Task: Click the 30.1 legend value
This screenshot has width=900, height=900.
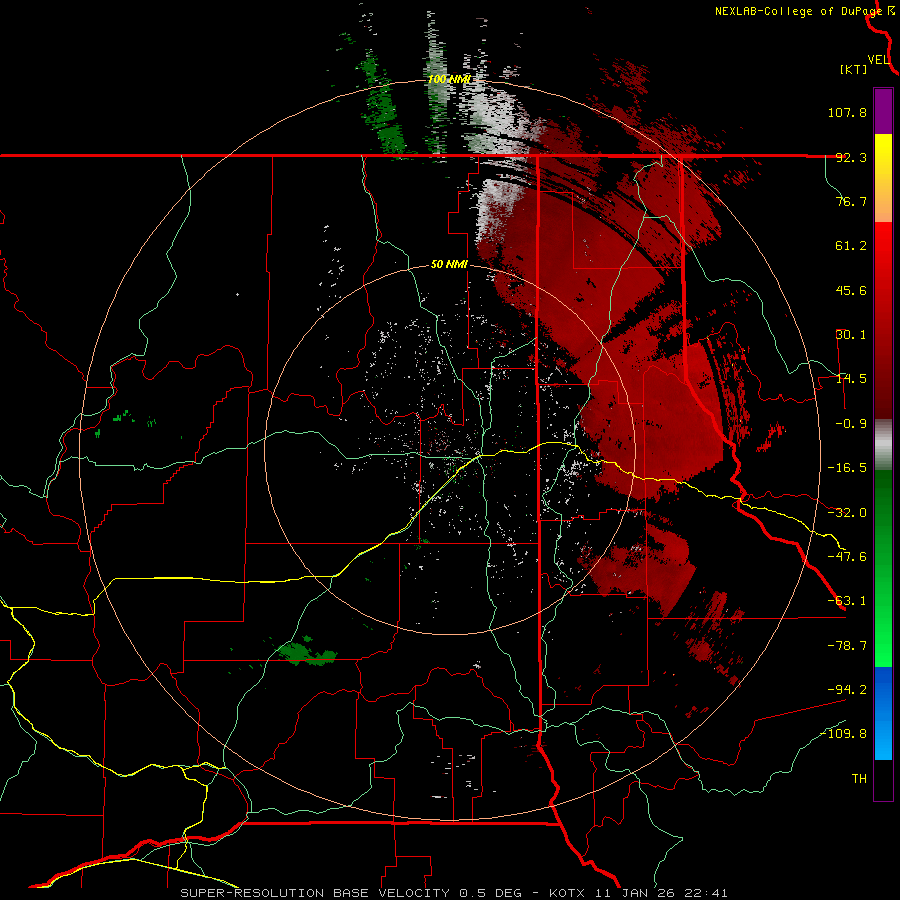Action: coord(851,335)
